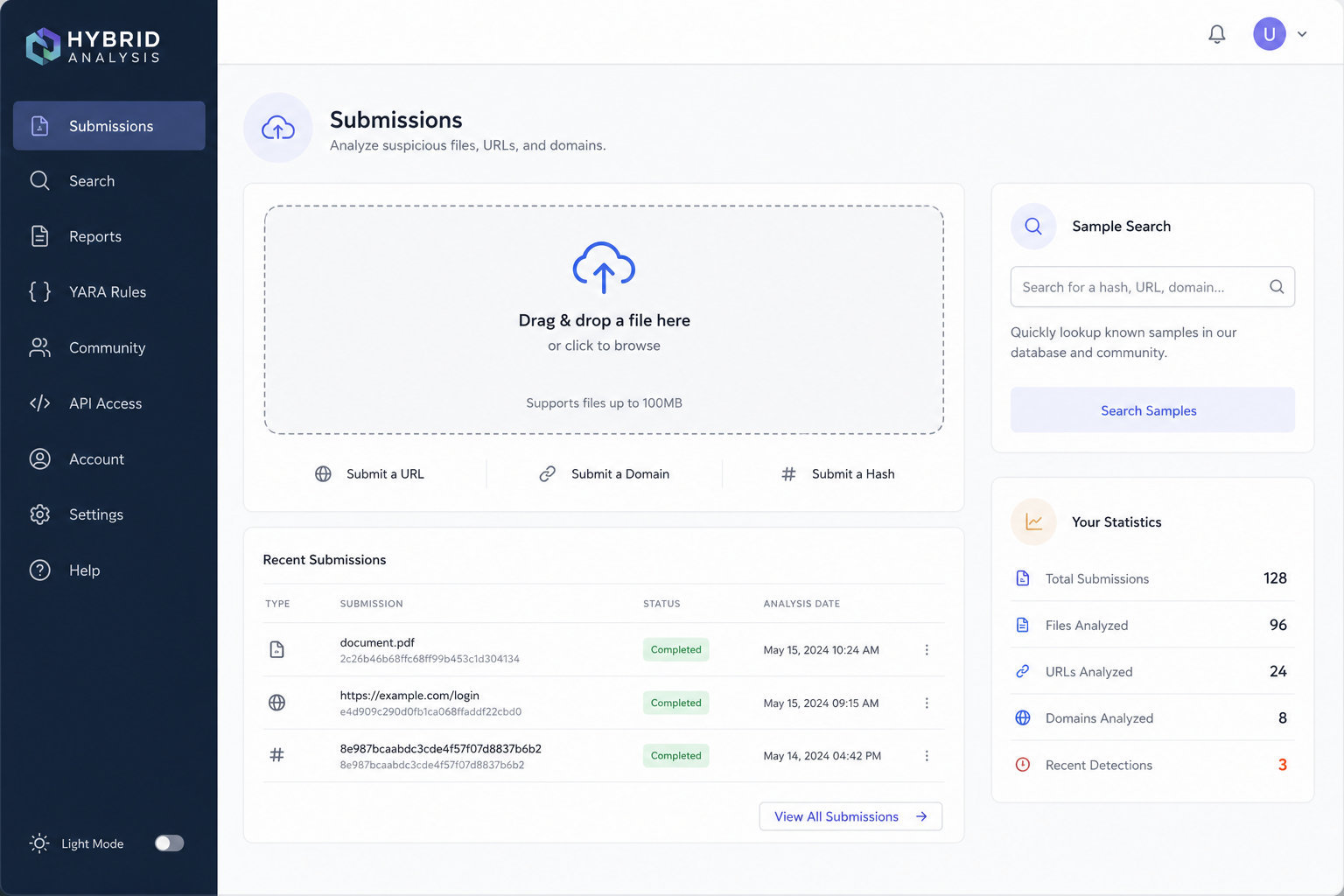Click the sun icon beside Light Mode

[x=39, y=843]
